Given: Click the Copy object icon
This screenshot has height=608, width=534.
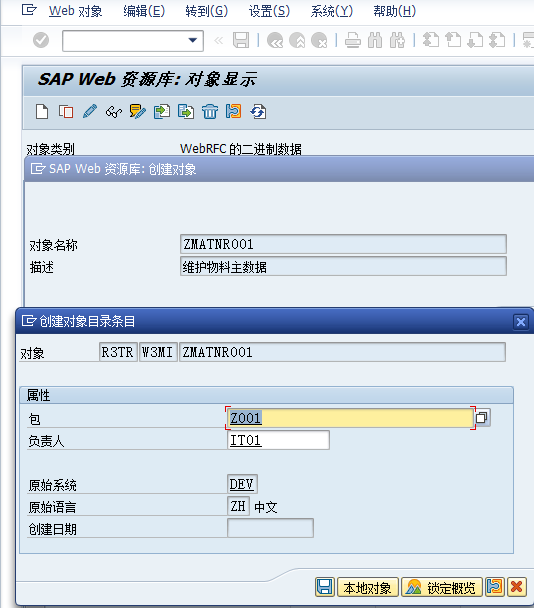Looking at the screenshot, I should click(x=66, y=112).
